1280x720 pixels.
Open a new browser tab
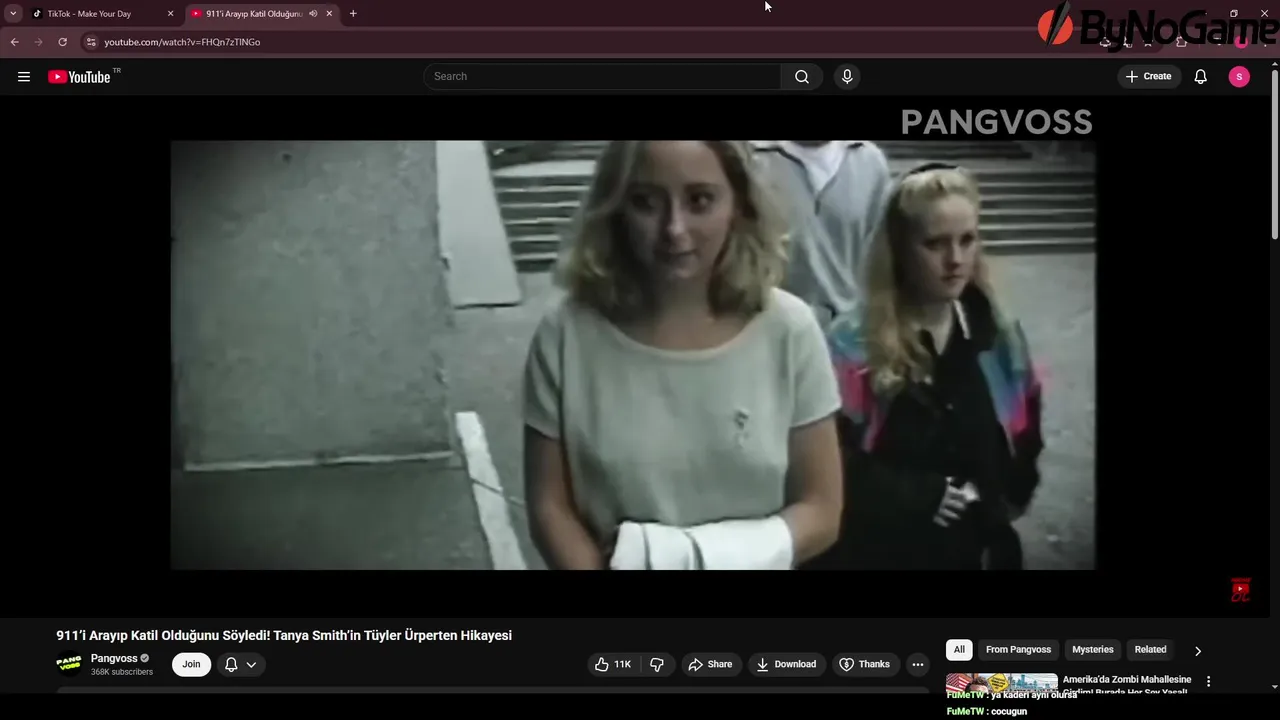pyautogui.click(x=353, y=14)
